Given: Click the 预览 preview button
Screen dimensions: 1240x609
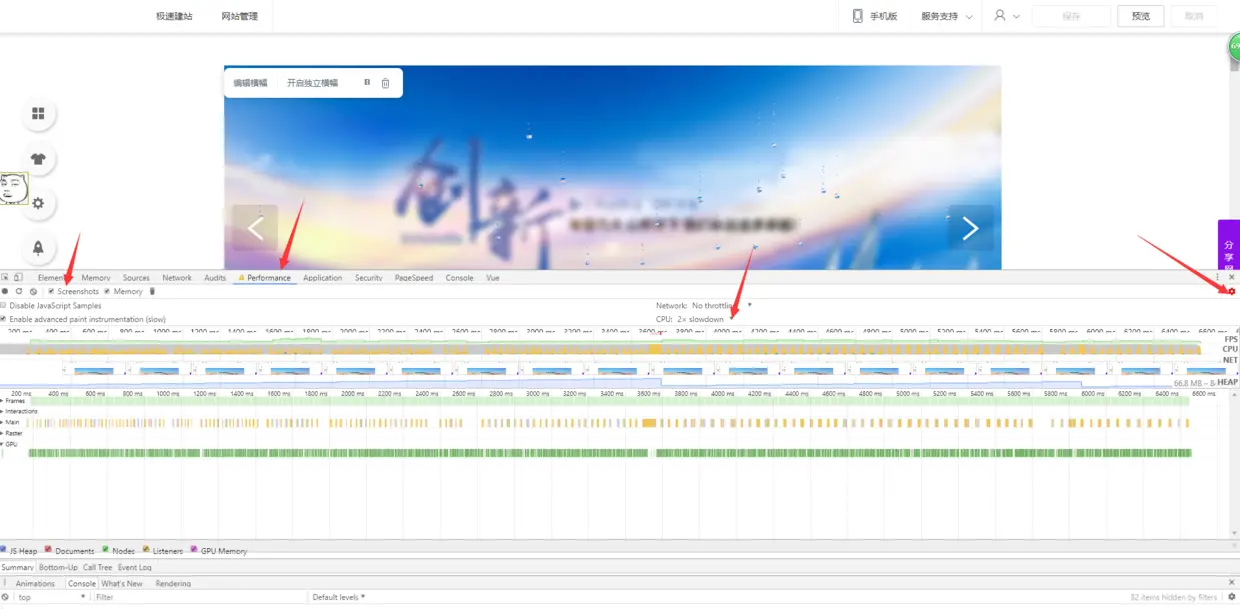Looking at the screenshot, I should click(1141, 16).
